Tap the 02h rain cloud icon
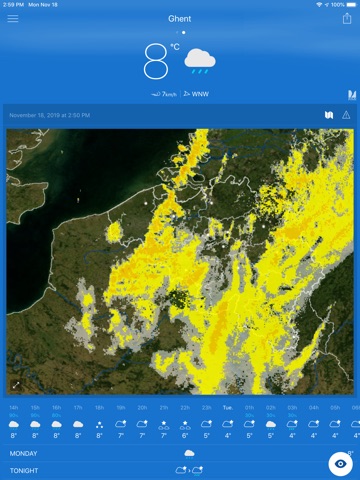Screen dimensions: 360x480 (271, 425)
